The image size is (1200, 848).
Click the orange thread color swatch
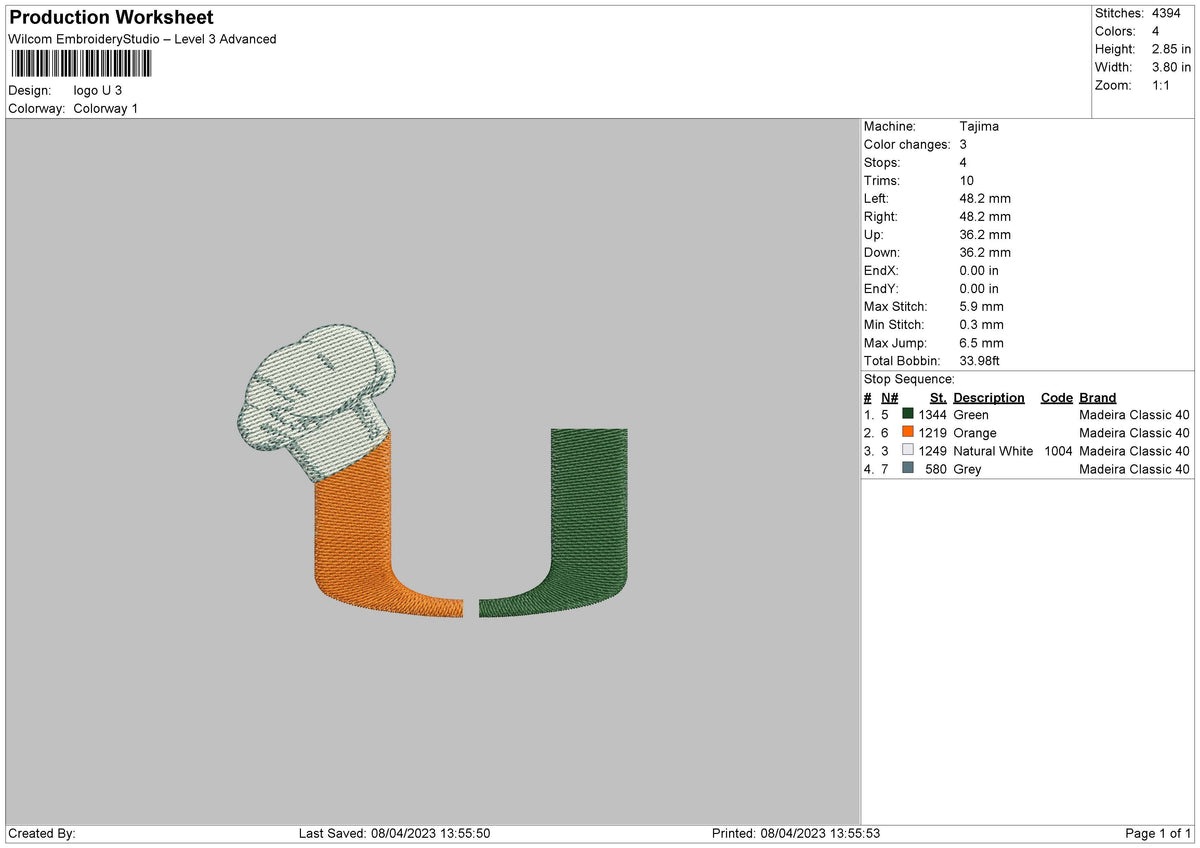908,432
